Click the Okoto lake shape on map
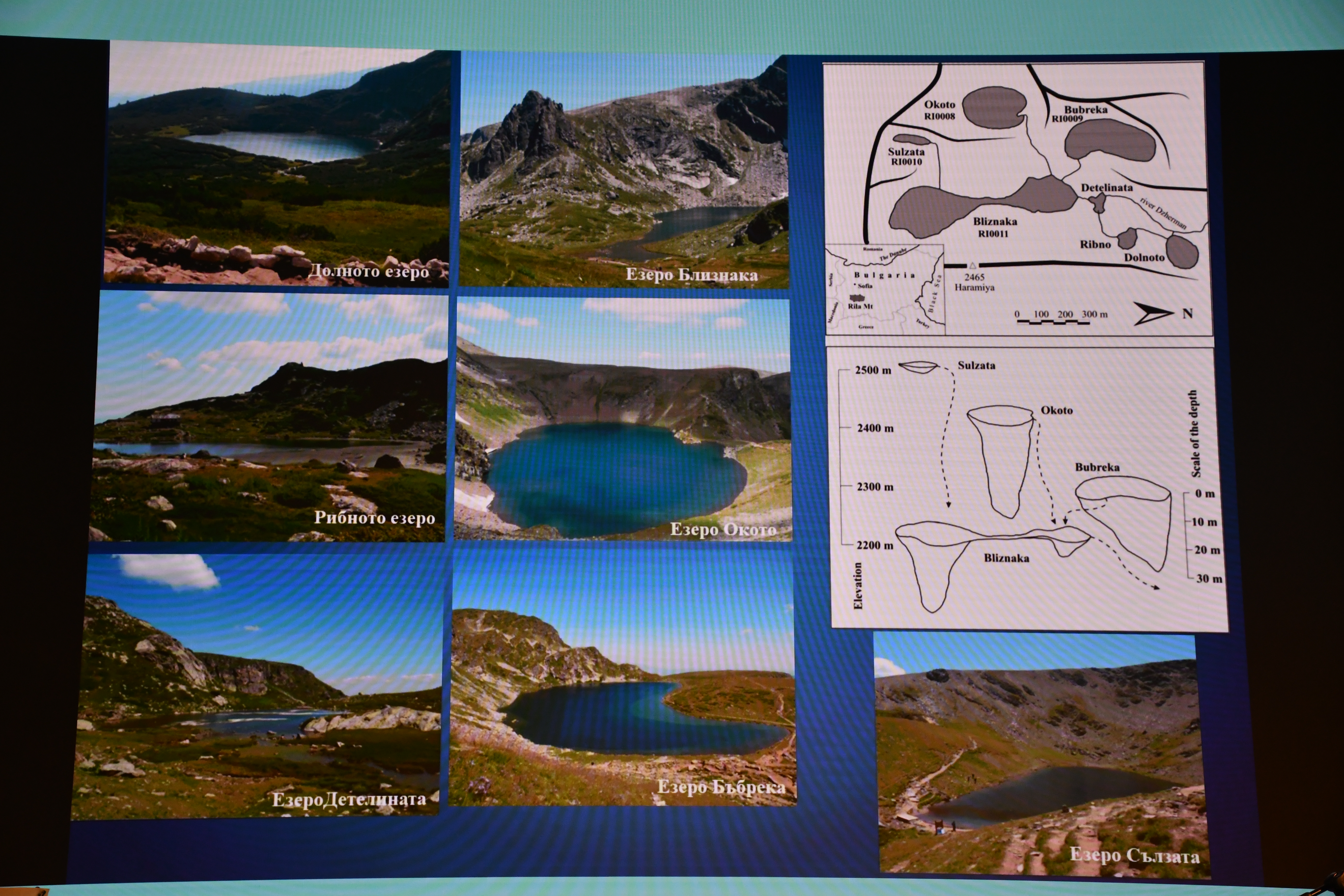Image resolution: width=1344 pixels, height=896 pixels. click(994, 107)
